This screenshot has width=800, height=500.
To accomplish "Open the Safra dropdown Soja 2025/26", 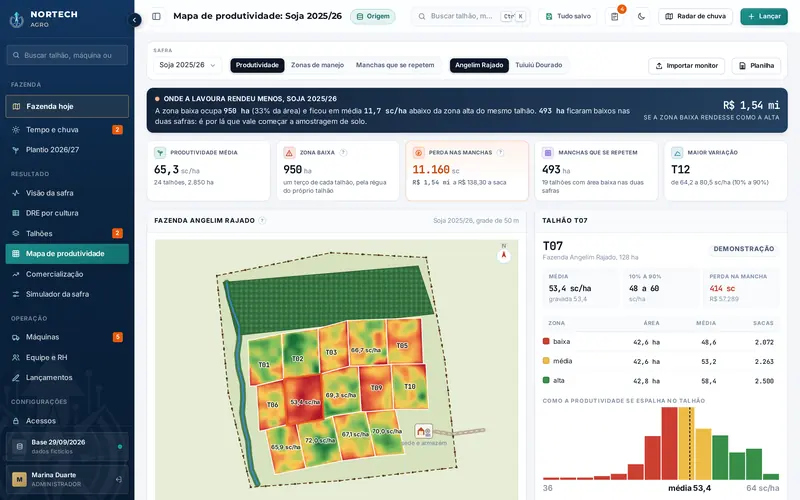I will tap(187, 65).
